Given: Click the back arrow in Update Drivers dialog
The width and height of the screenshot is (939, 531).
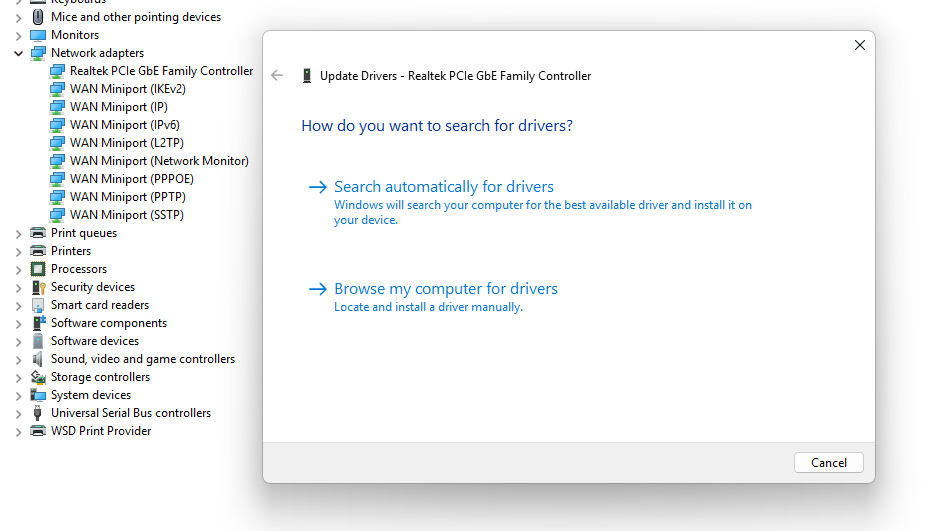Looking at the screenshot, I should click(x=278, y=76).
